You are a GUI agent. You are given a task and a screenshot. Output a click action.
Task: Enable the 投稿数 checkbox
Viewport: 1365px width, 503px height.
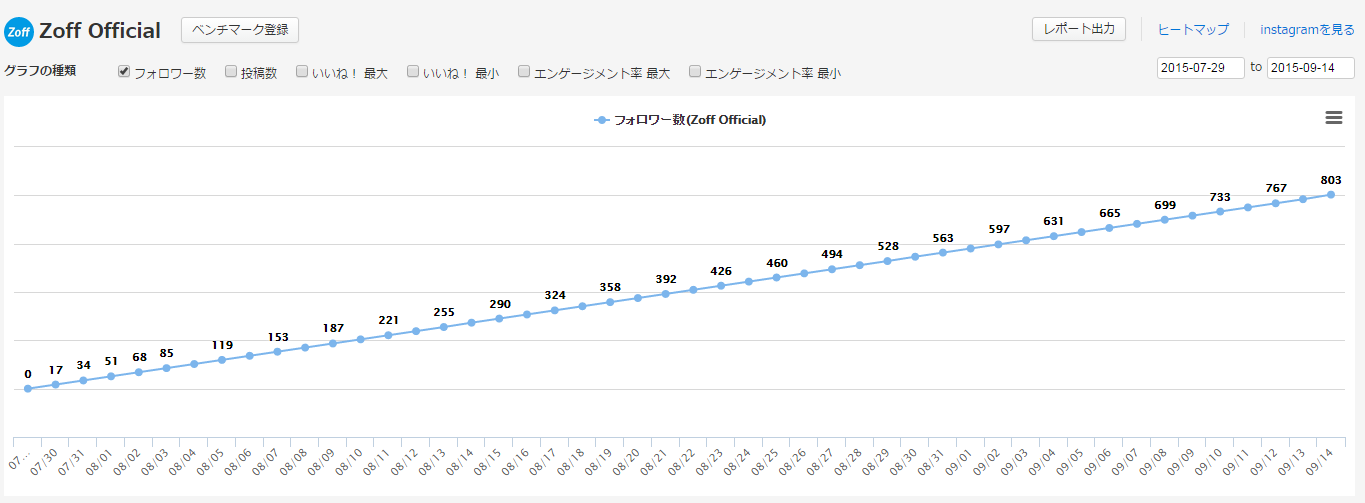click(231, 72)
